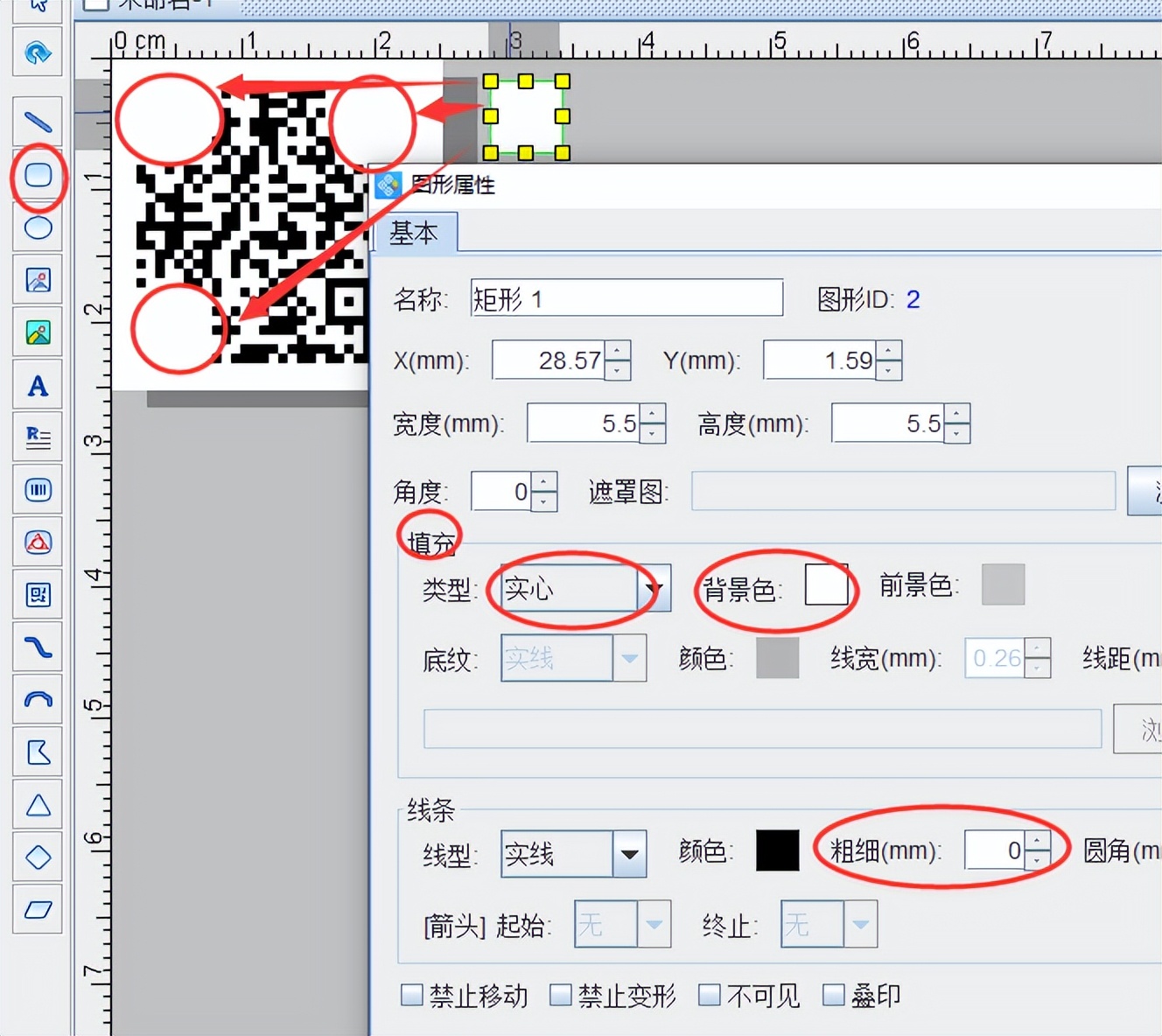Select the rounded rectangle tool
The height and width of the screenshot is (1036, 1162).
[38, 175]
